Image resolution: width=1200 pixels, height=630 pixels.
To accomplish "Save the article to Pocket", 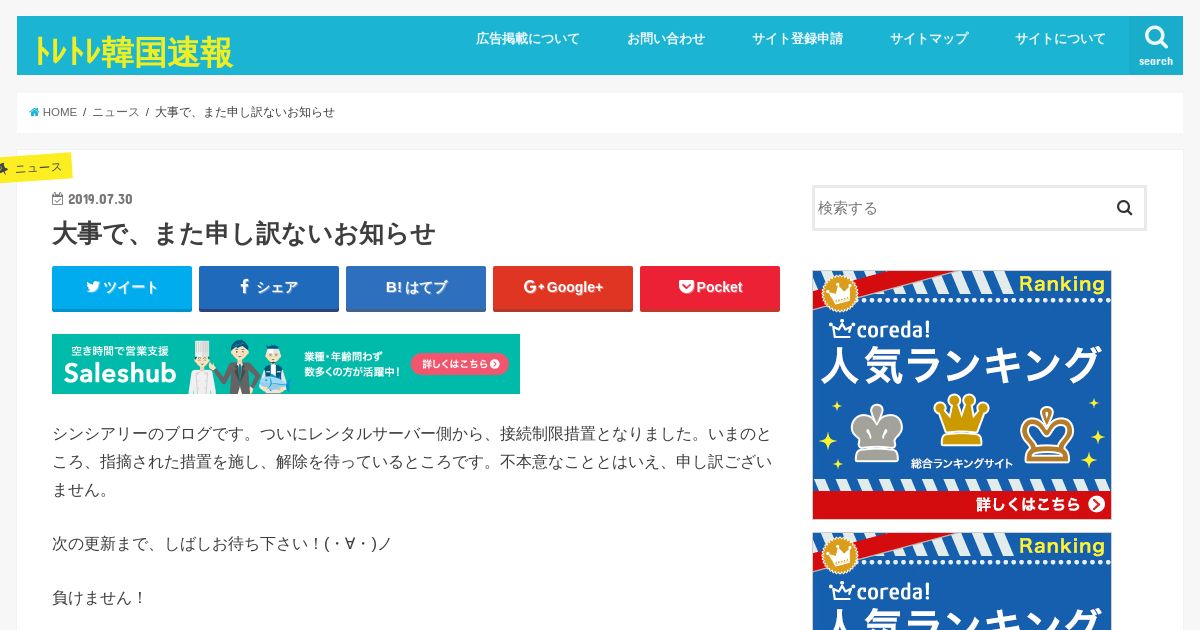I will 710,288.
